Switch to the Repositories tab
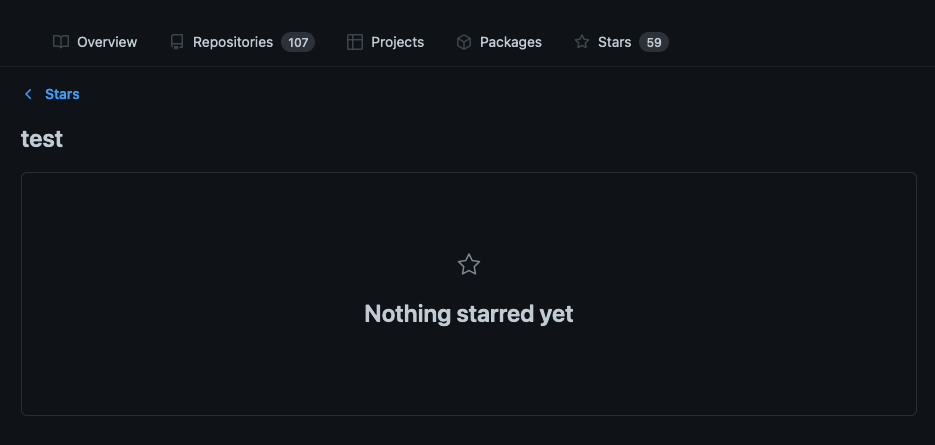 pyautogui.click(x=233, y=42)
